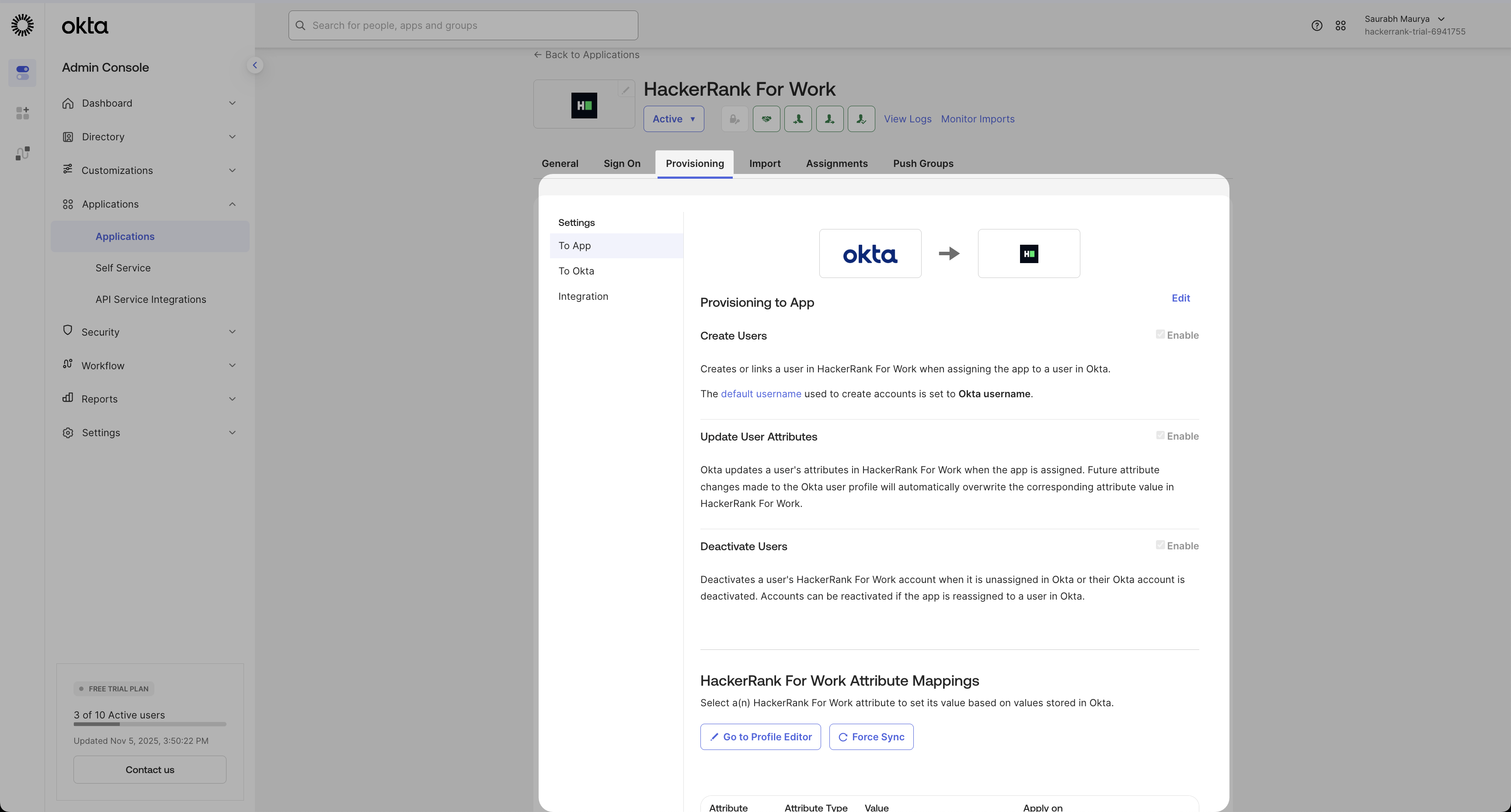This screenshot has width=1511, height=812.
Task: Click Edit link for Provisioning to App
Action: coord(1180,298)
